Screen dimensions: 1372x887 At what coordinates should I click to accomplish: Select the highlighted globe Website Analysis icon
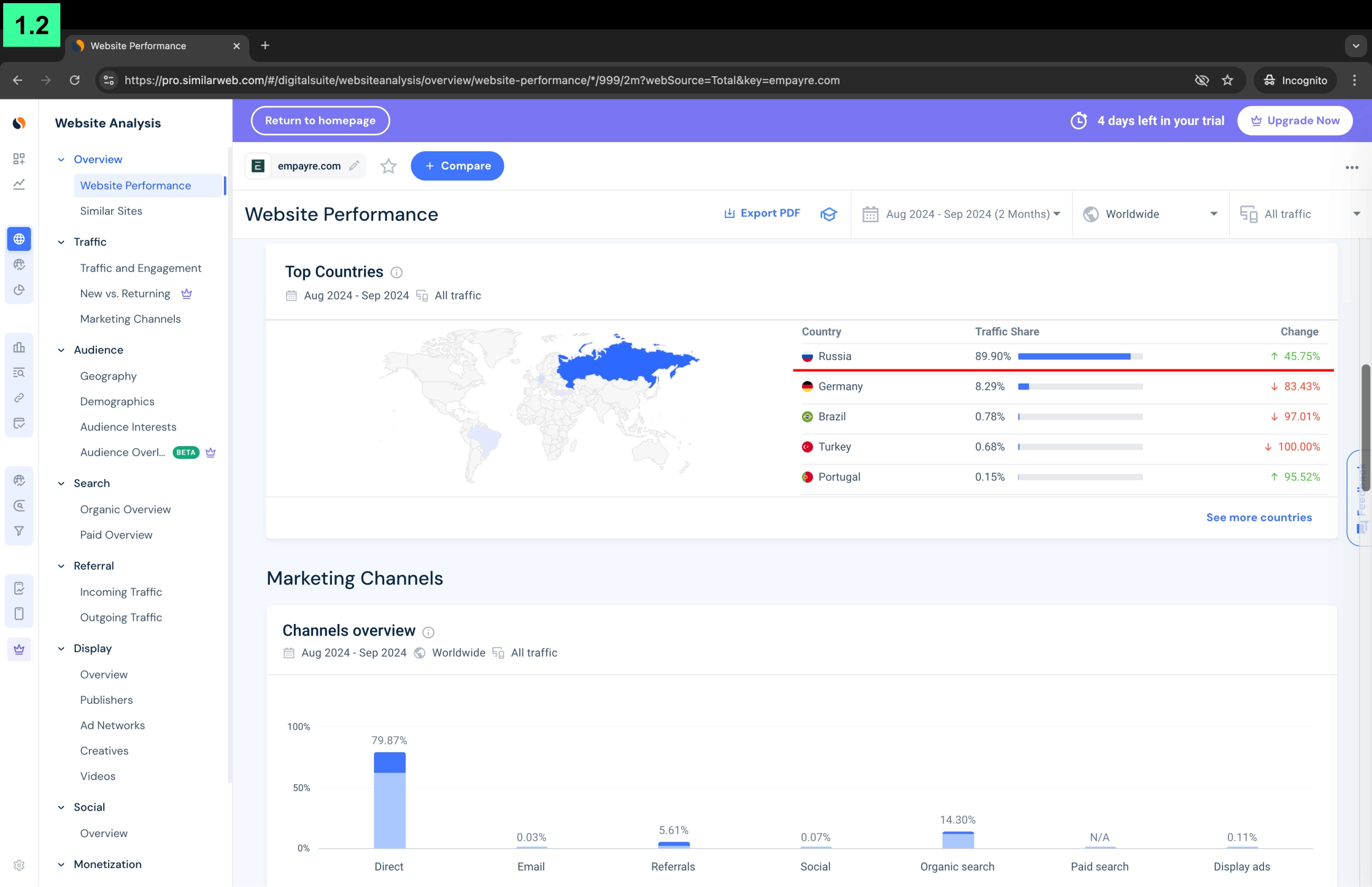click(19, 239)
